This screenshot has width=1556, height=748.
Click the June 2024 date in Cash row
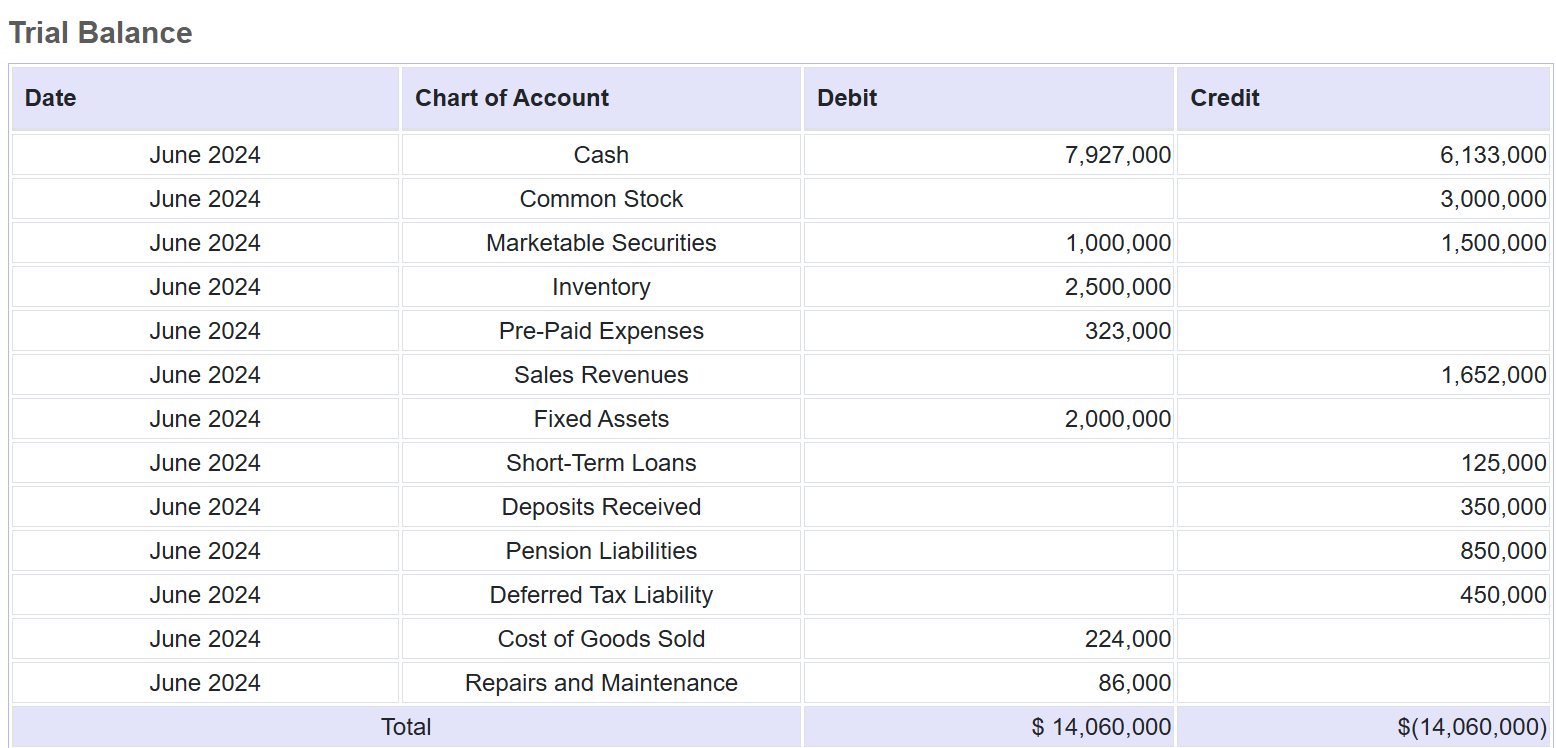pos(205,155)
